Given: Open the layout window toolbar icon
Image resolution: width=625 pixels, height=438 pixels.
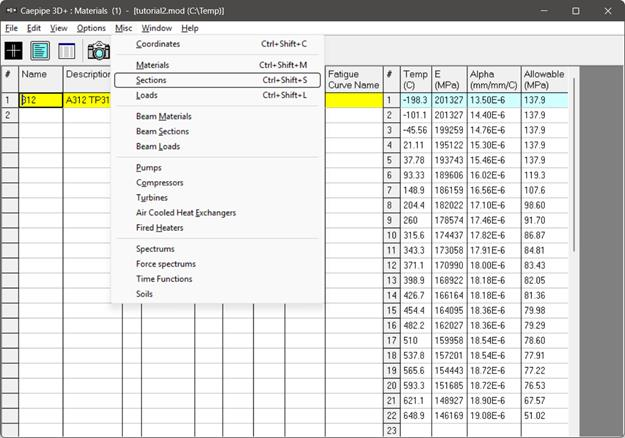Looking at the screenshot, I should tap(40, 51).
